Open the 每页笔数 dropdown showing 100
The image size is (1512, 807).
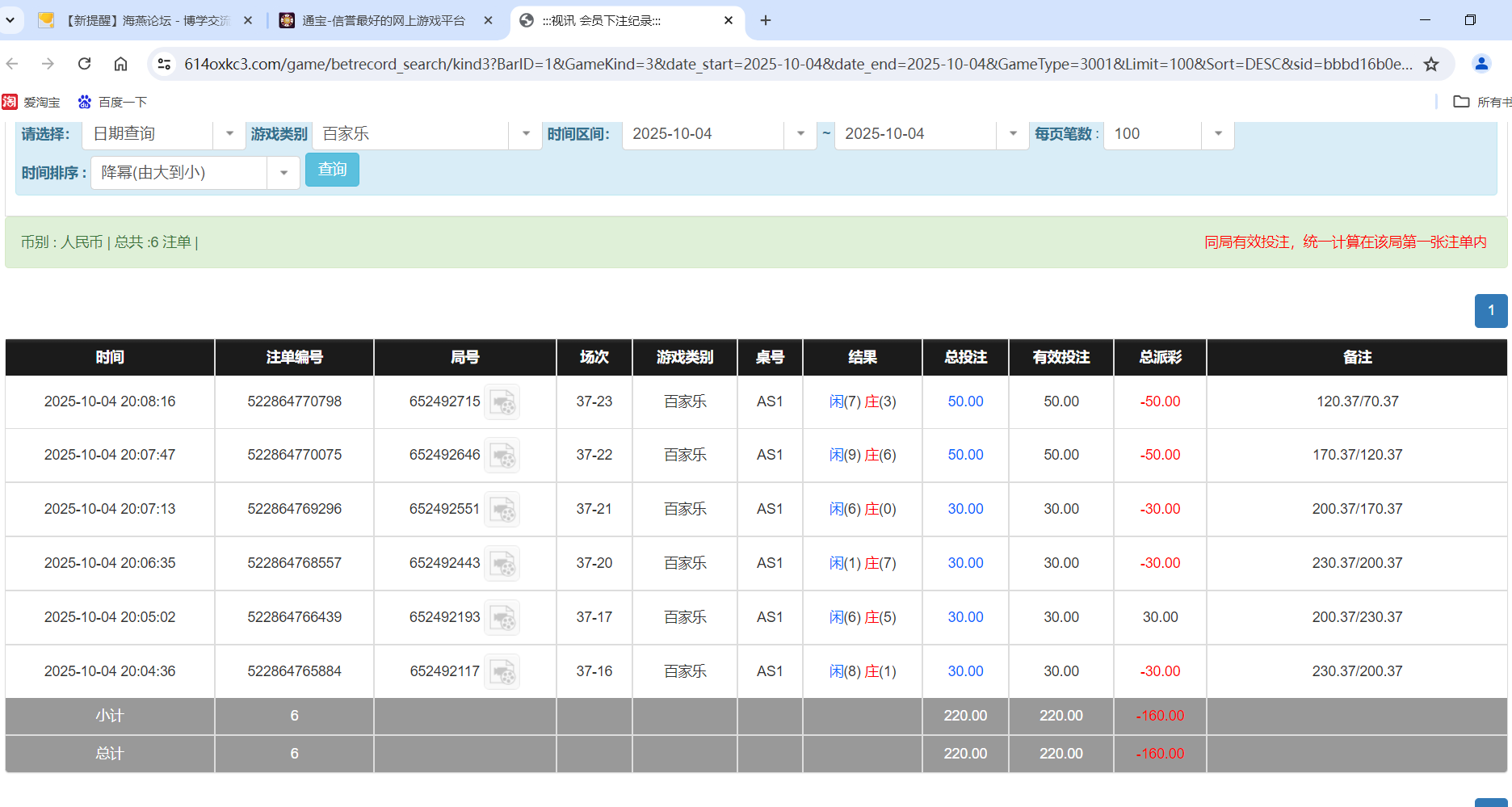tap(1217, 134)
